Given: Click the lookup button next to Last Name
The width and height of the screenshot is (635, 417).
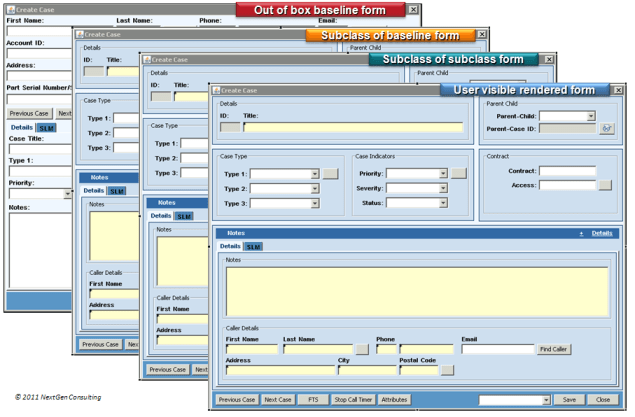Looking at the screenshot, I should [361, 350].
